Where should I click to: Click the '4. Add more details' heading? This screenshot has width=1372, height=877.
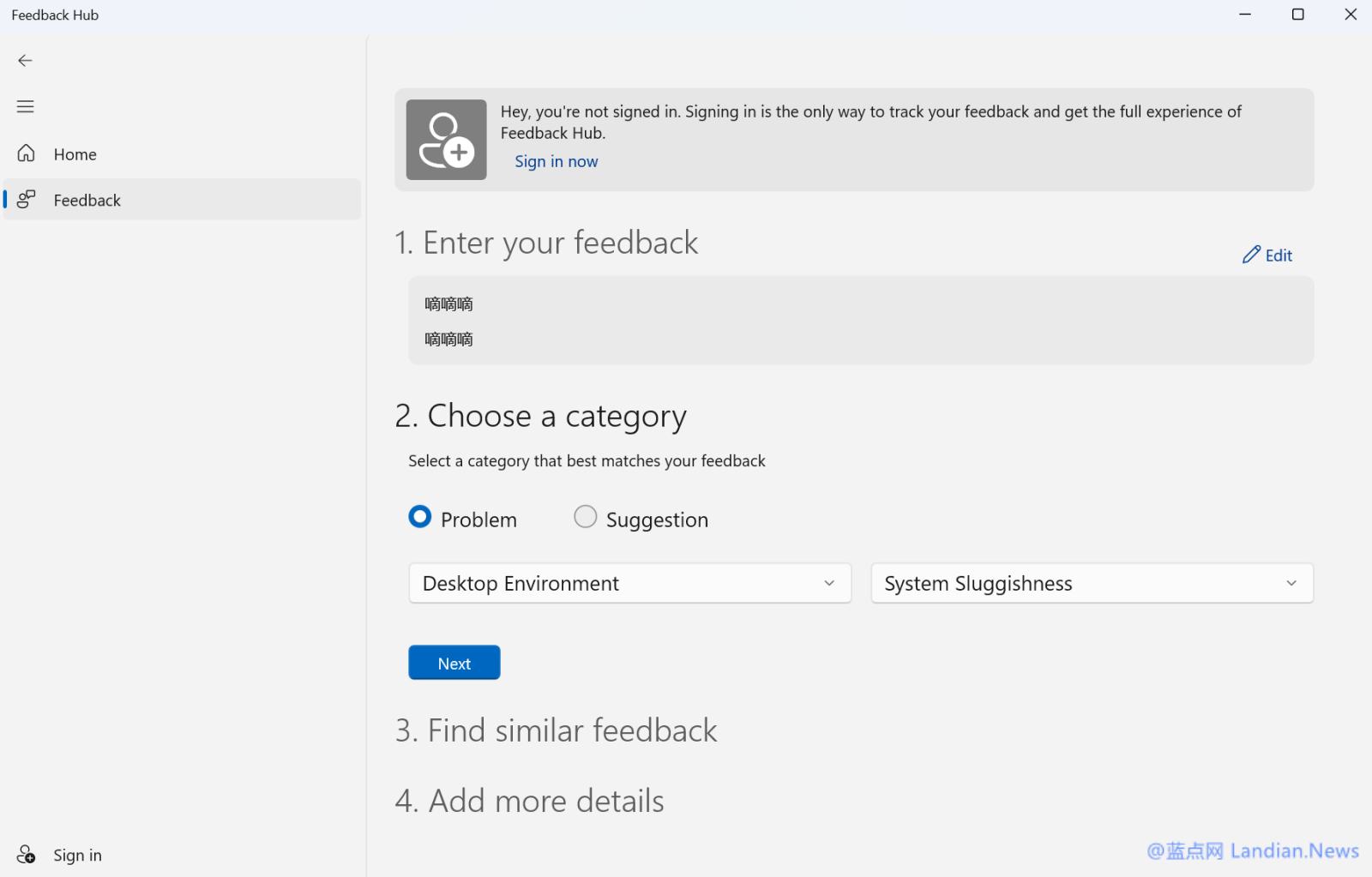coord(530,801)
